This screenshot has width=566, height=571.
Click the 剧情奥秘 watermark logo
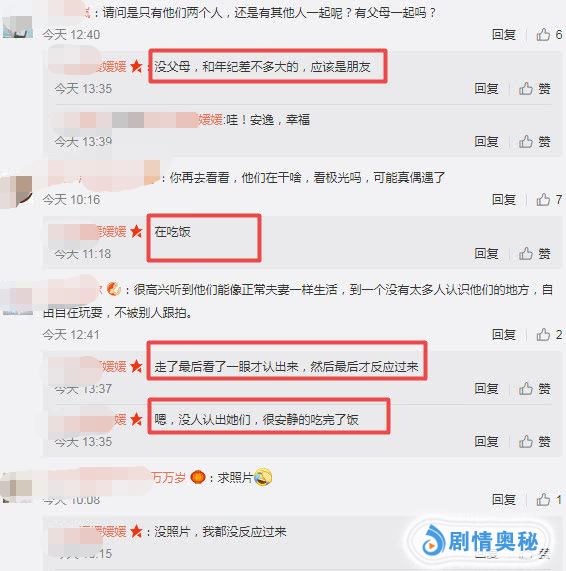pos(480,542)
